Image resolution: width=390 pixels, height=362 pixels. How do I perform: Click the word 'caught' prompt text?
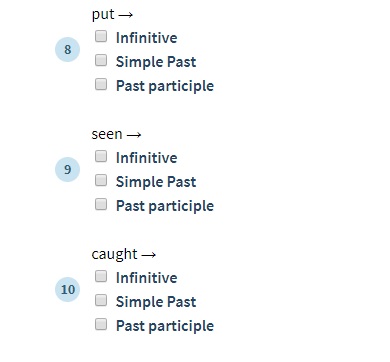point(114,254)
